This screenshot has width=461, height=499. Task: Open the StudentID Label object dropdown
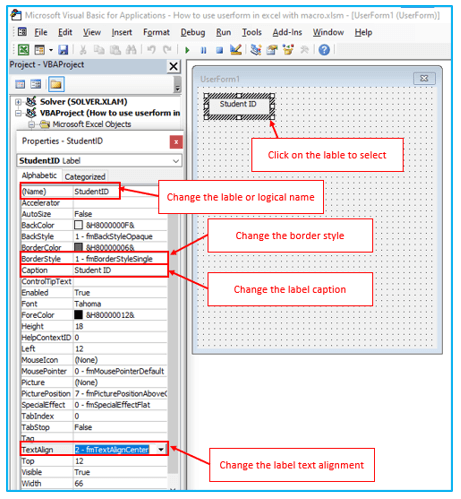click(x=176, y=161)
